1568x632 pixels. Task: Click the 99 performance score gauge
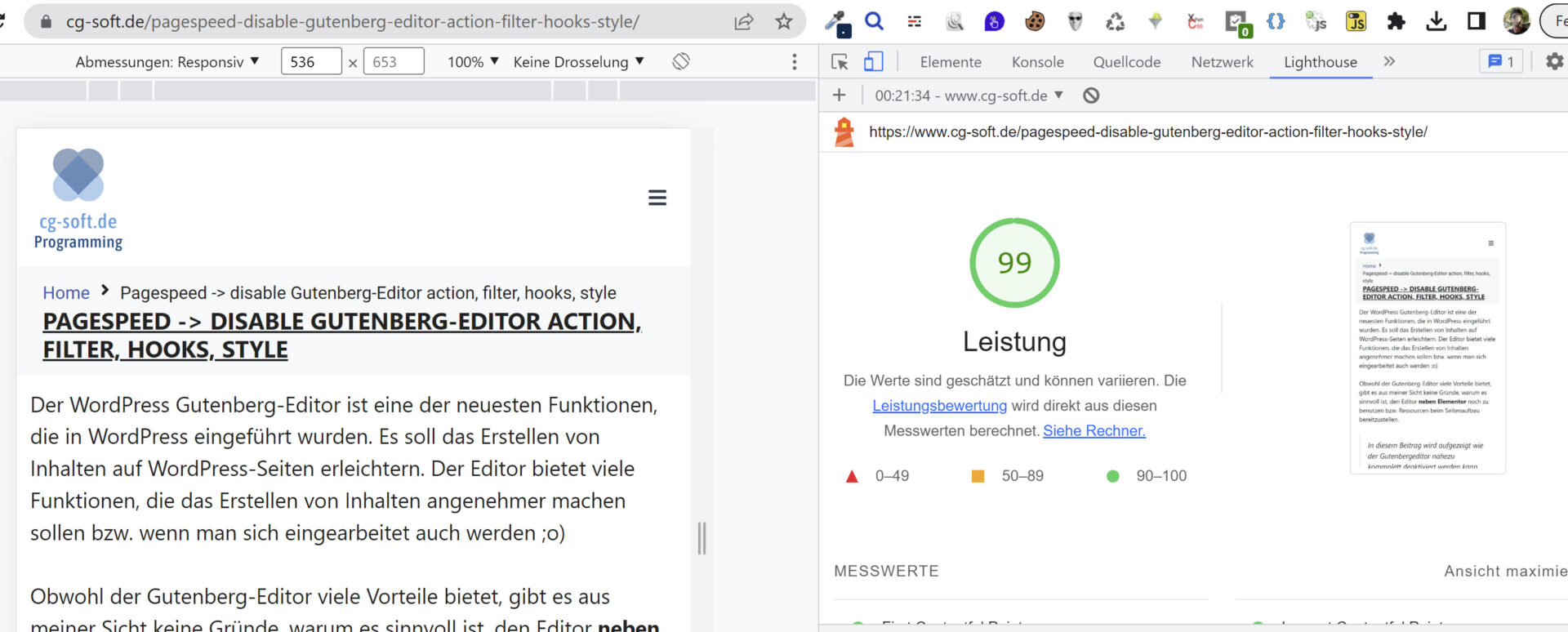[1014, 263]
